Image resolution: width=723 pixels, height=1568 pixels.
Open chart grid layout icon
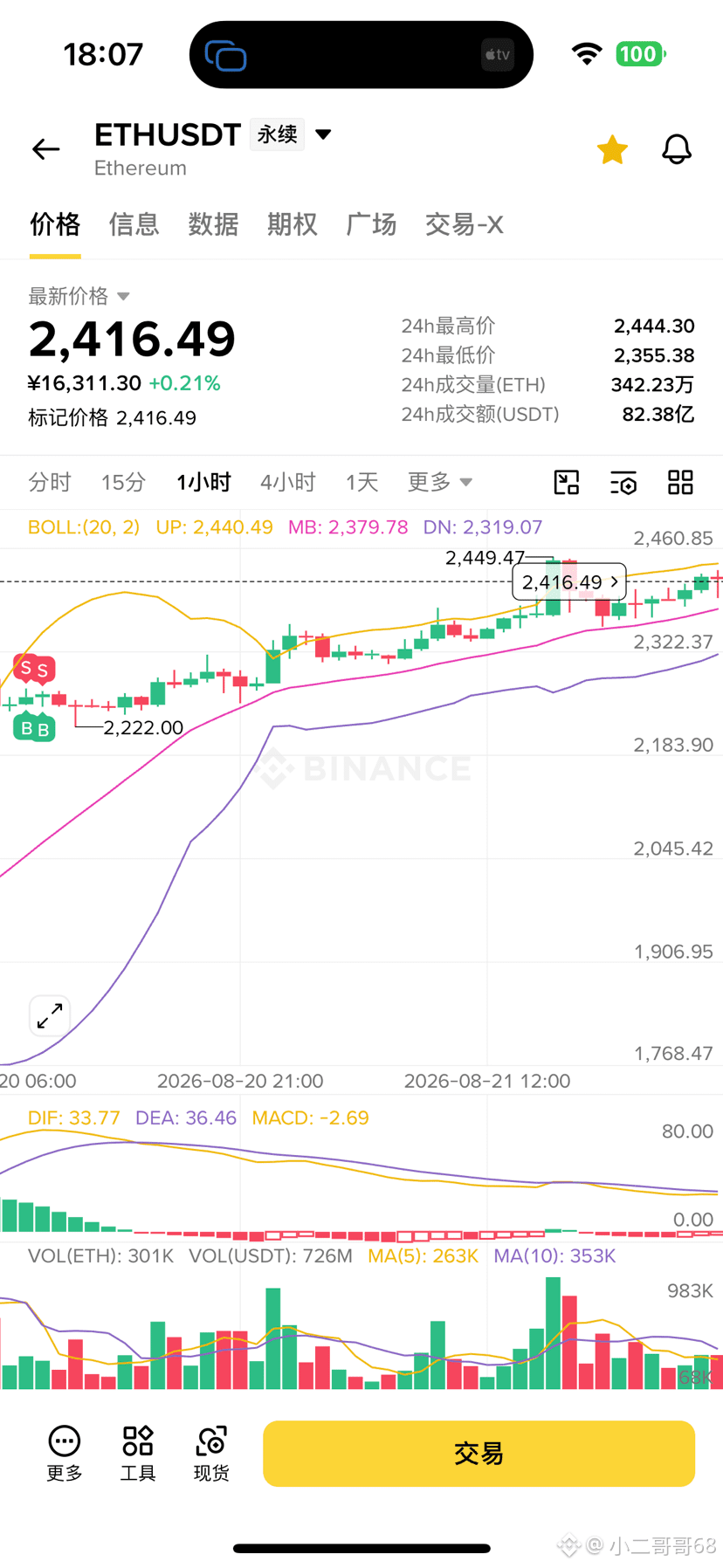[680, 482]
